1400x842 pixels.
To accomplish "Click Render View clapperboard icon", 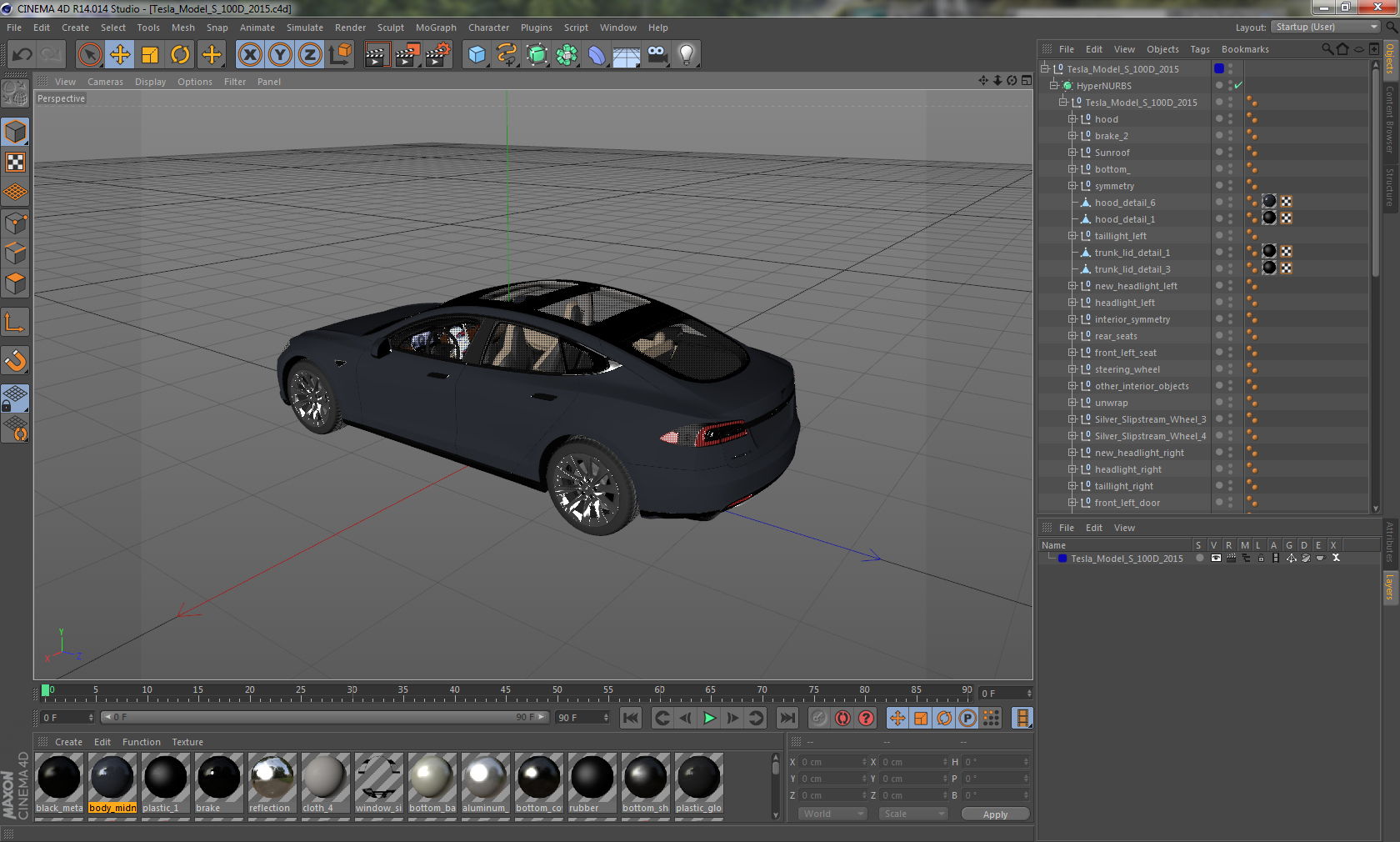I will click(x=377, y=55).
